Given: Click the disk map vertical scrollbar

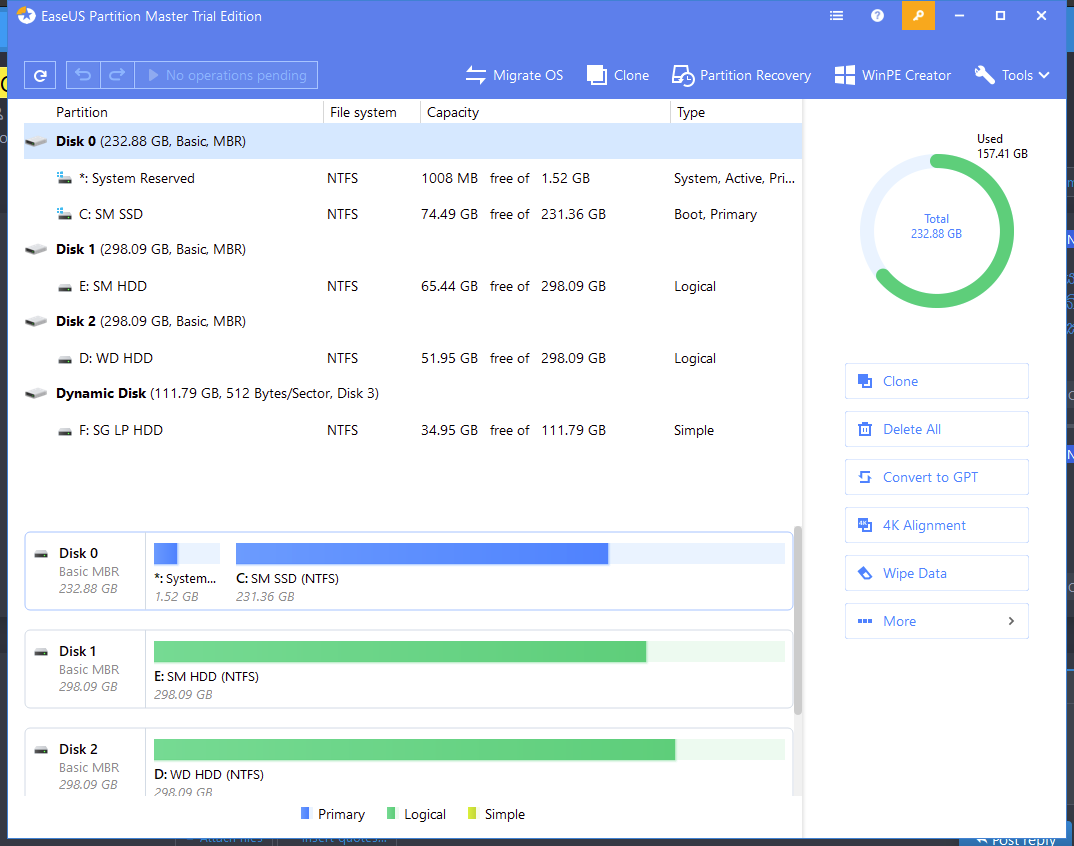Looking at the screenshot, I should [797, 621].
